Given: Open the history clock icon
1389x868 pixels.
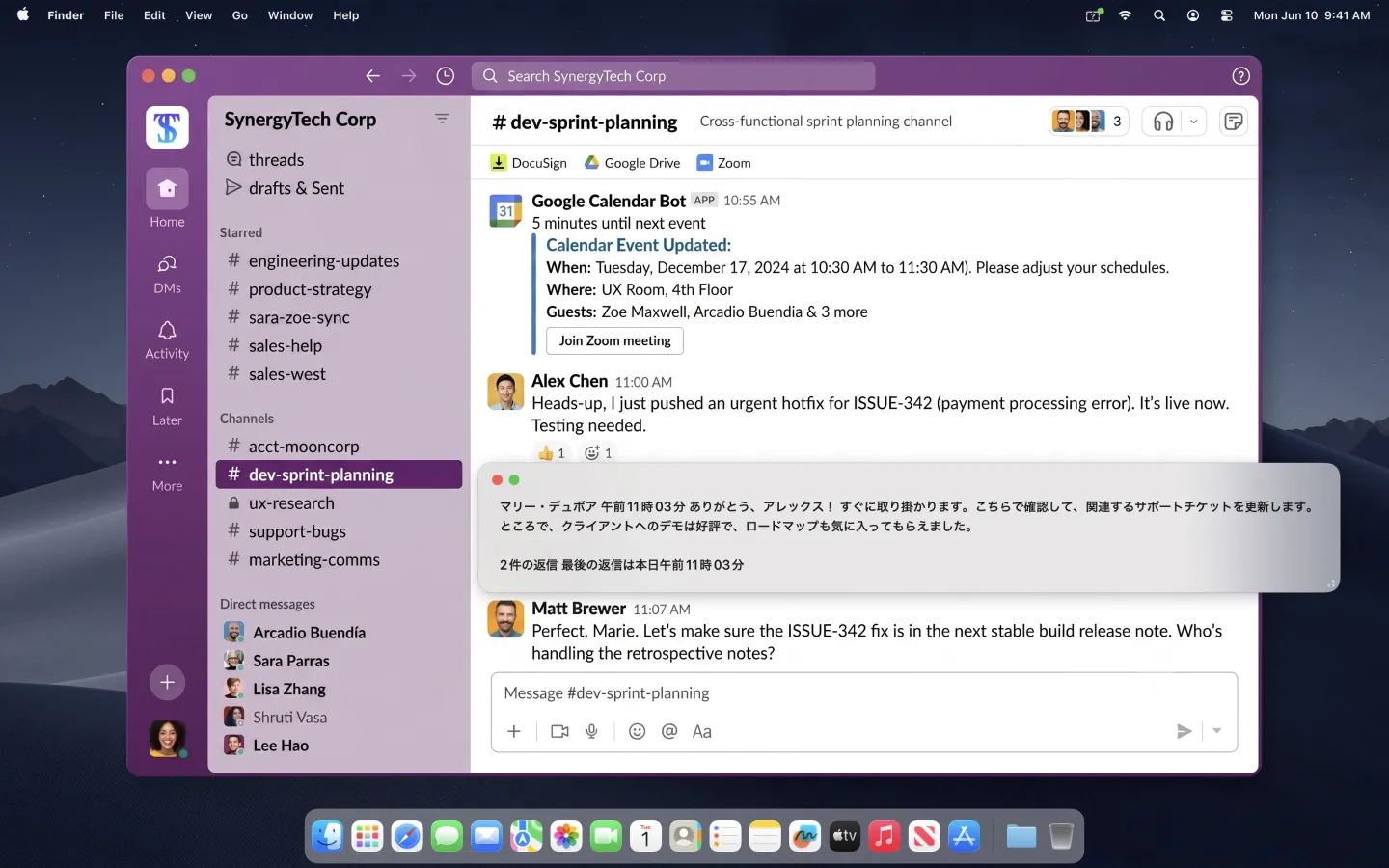Looking at the screenshot, I should (x=445, y=76).
